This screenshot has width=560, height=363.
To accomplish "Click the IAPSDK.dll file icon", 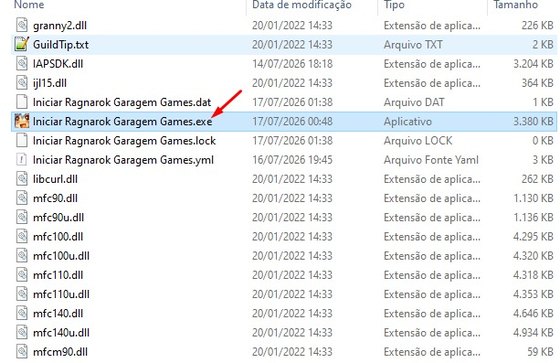I will point(22,64).
